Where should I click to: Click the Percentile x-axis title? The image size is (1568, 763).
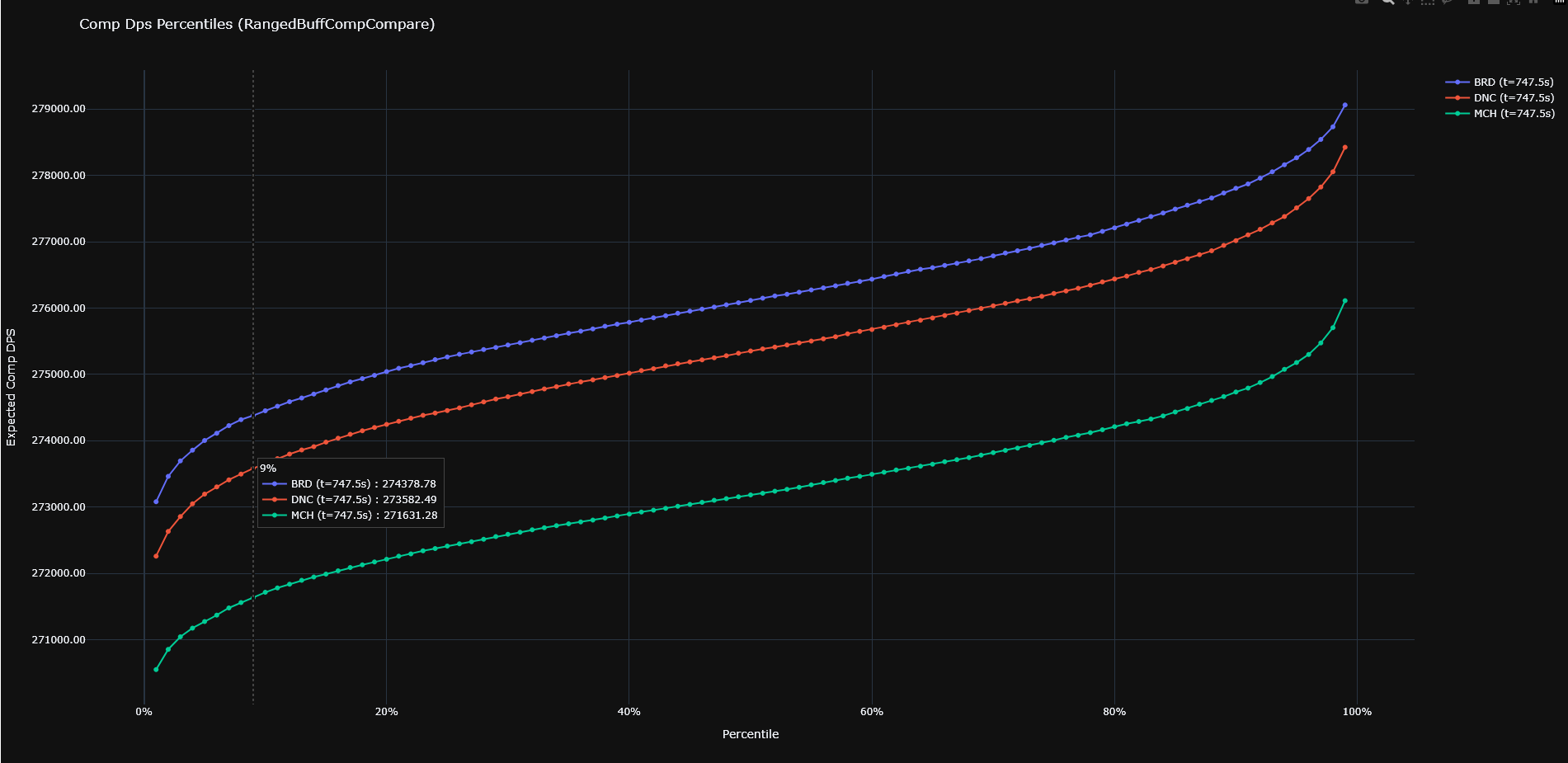pos(751,734)
